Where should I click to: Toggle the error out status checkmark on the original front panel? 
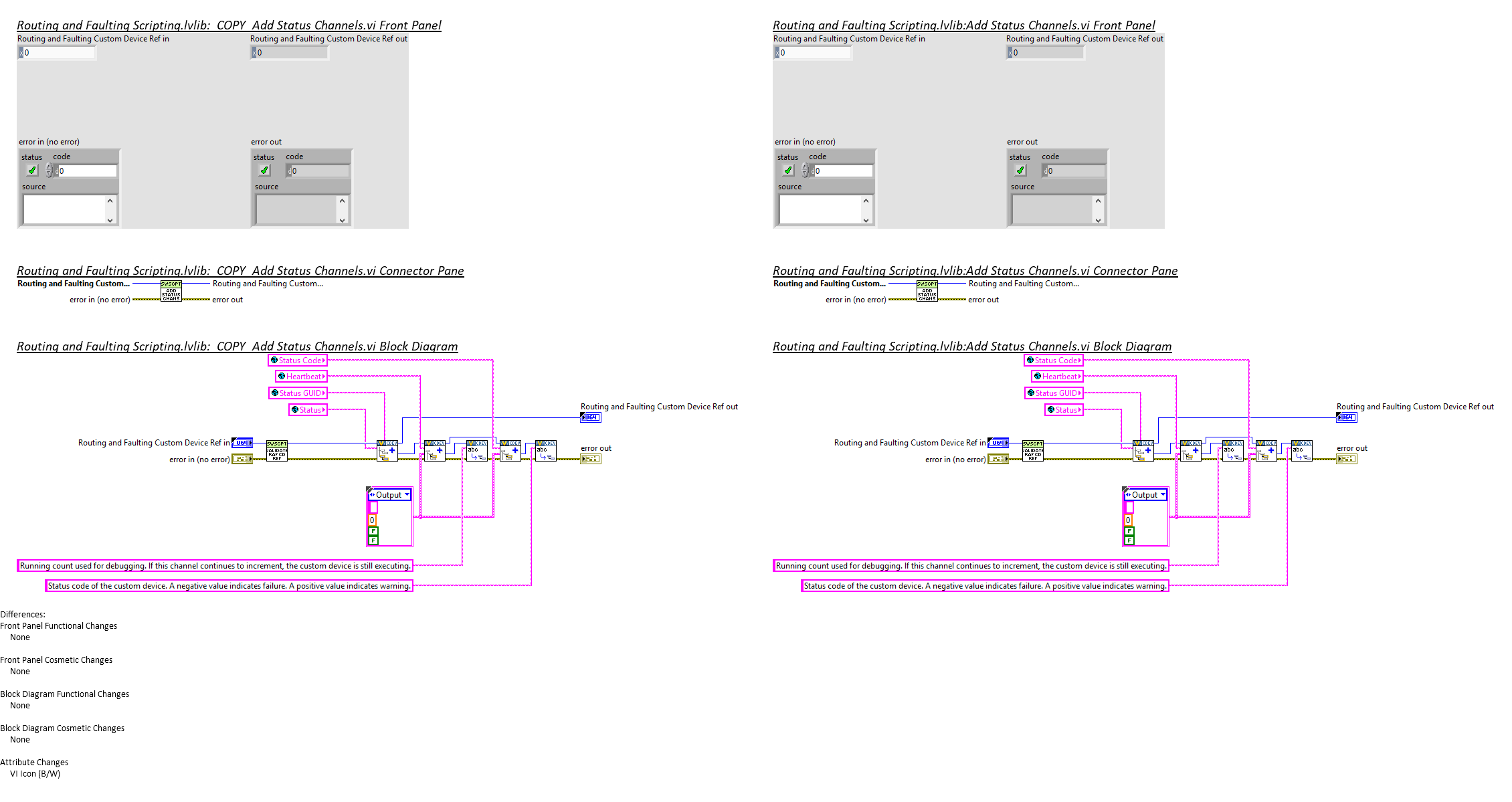pyautogui.click(x=1020, y=171)
